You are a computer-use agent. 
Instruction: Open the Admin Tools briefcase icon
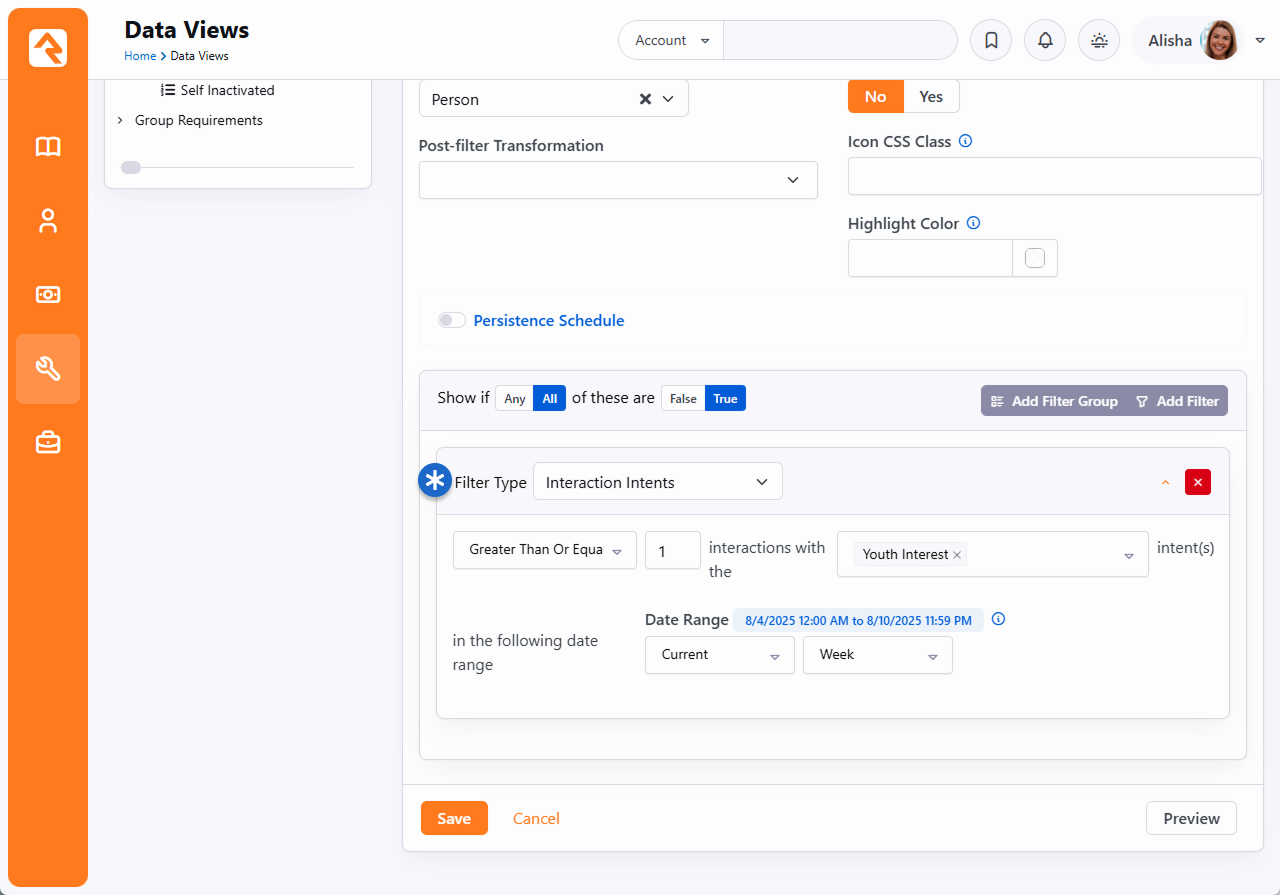[48, 443]
